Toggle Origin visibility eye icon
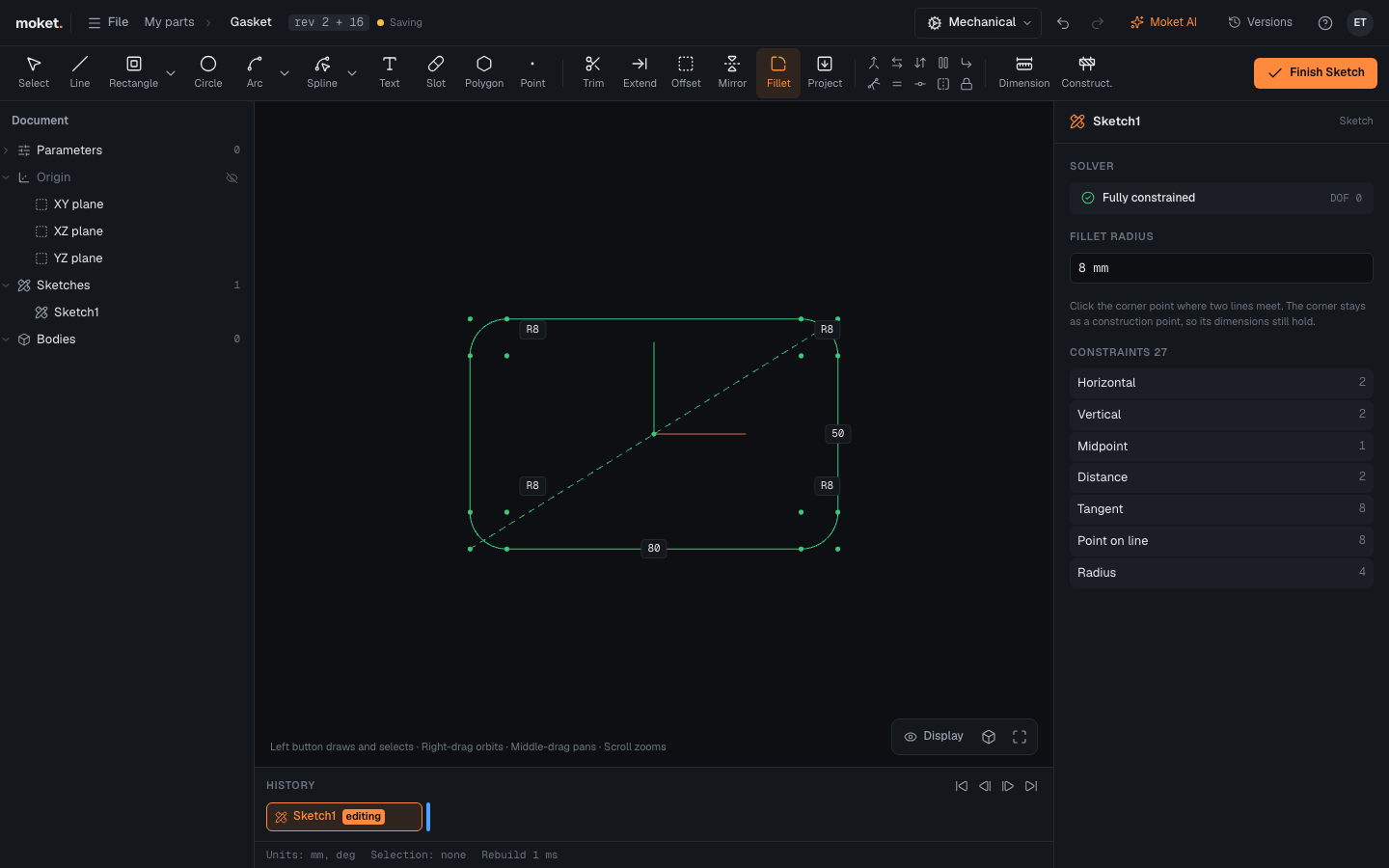The image size is (1389, 868). tap(231, 177)
